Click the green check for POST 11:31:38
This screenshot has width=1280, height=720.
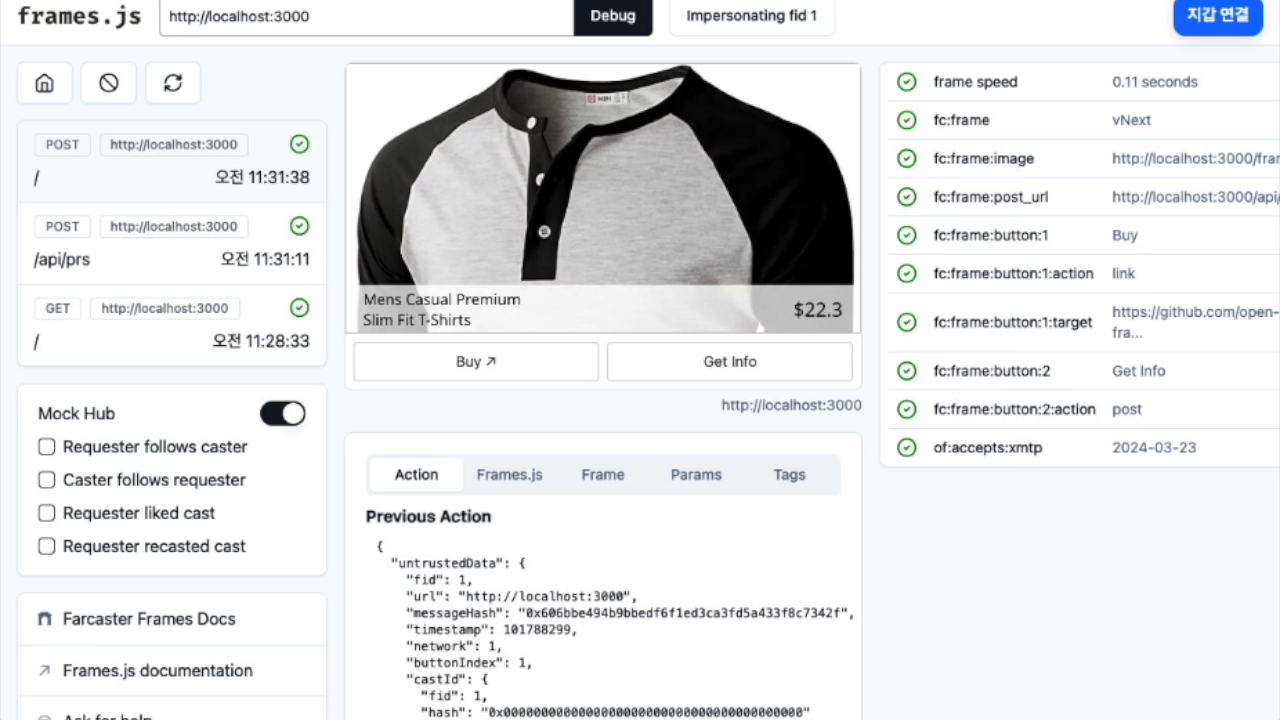click(x=299, y=144)
